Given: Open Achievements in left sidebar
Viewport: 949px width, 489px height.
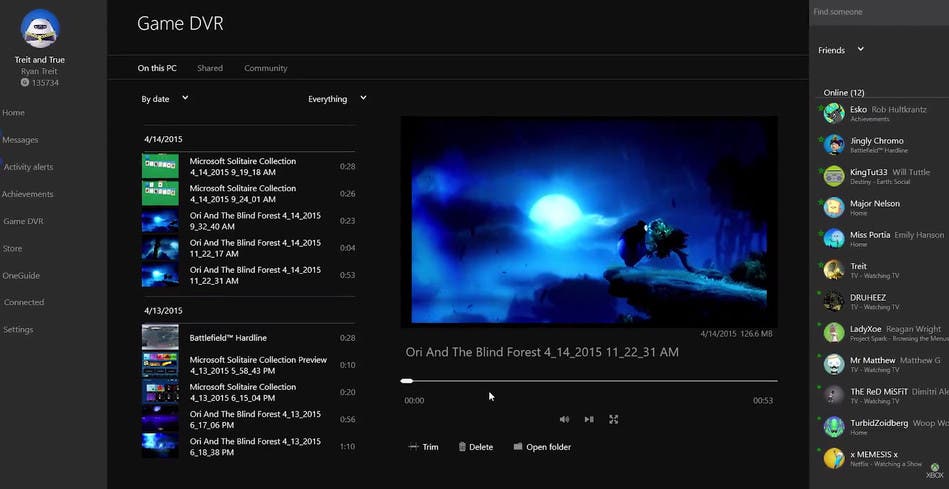Looking at the screenshot, I should pos(27,194).
